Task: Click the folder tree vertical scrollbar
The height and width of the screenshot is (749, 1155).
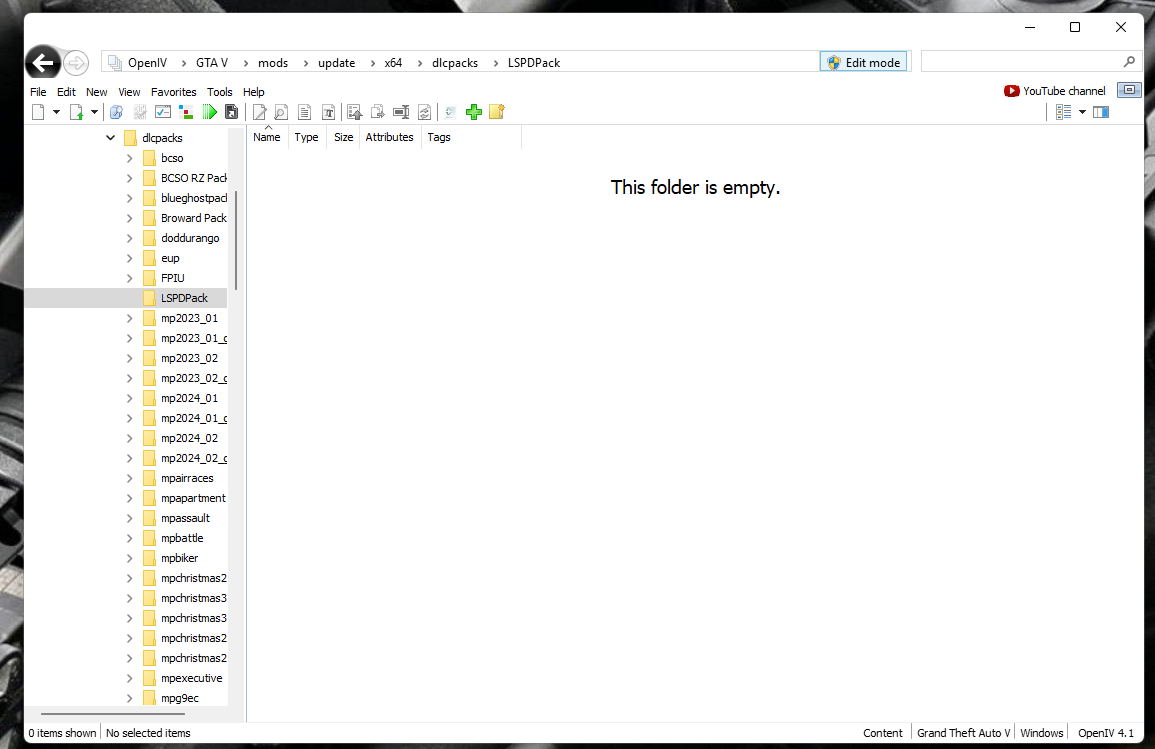Action: [236, 241]
